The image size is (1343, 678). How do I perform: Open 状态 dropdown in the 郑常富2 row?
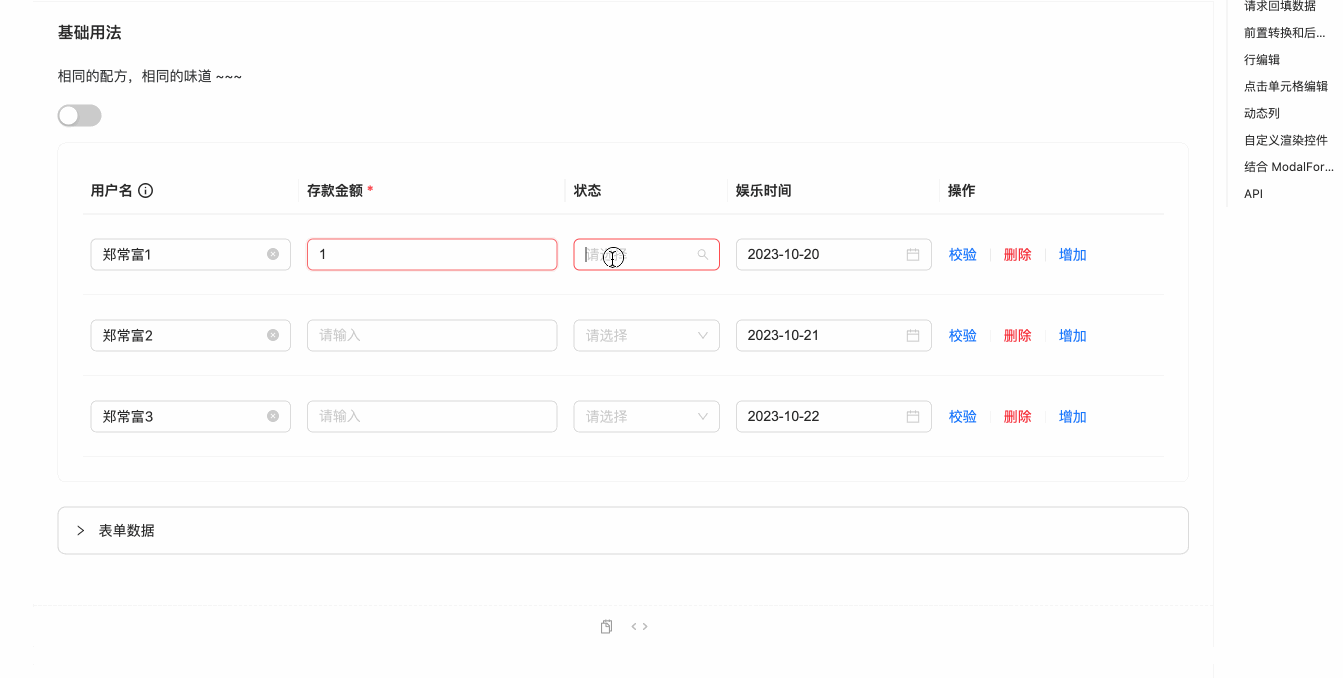click(646, 335)
